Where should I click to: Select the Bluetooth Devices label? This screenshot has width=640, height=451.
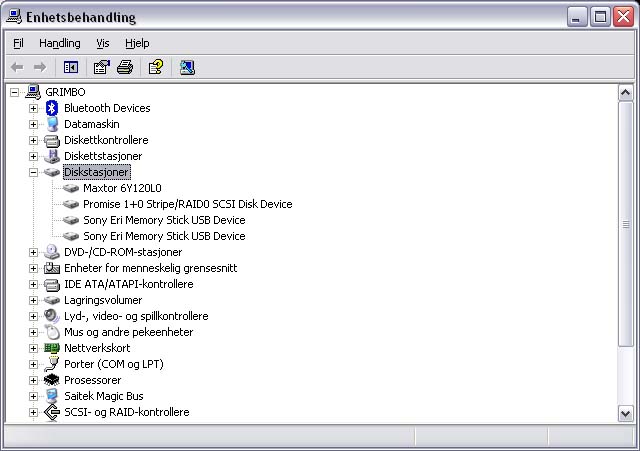tap(107, 108)
